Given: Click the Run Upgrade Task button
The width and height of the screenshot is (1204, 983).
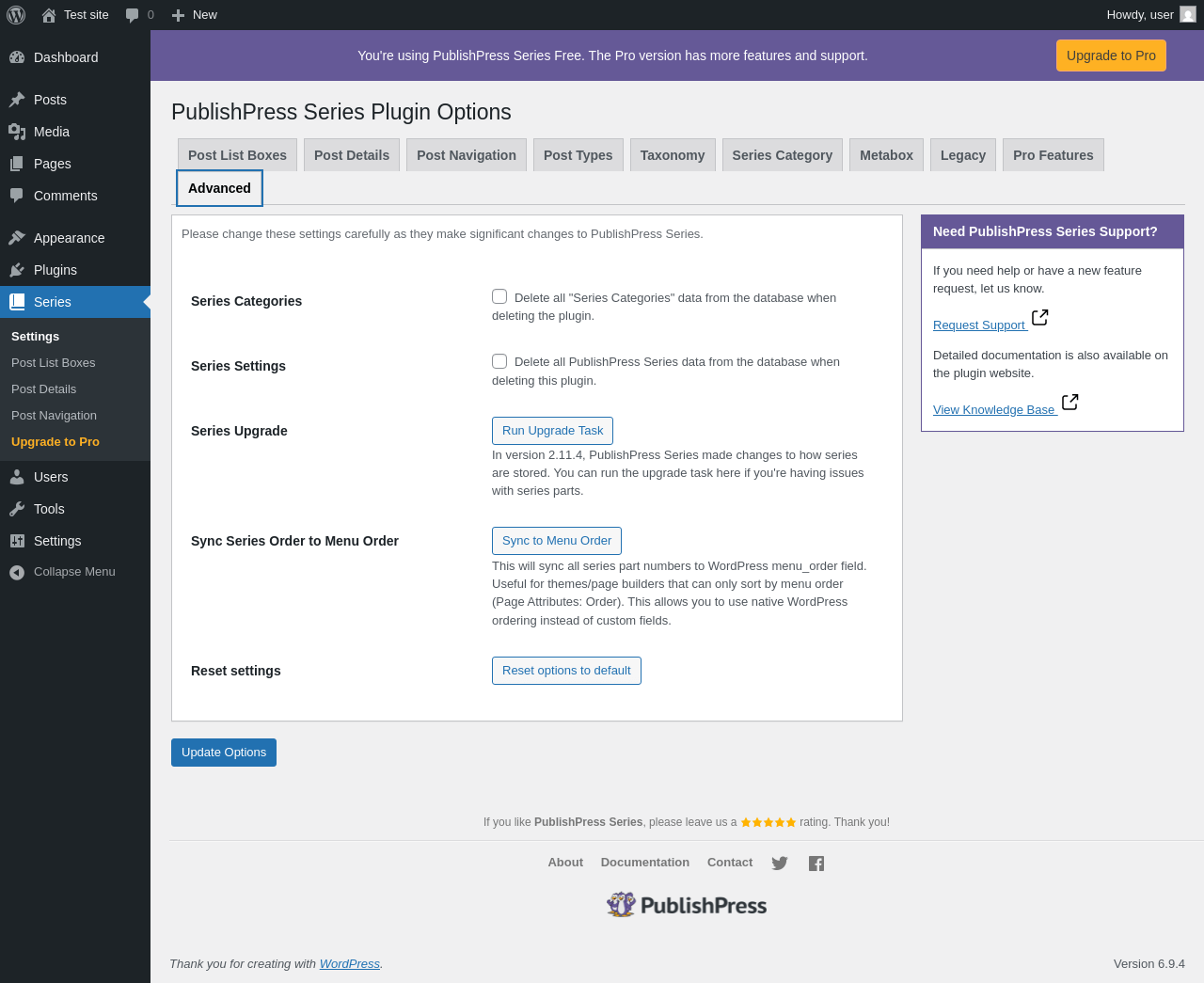Looking at the screenshot, I should click(x=552, y=431).
